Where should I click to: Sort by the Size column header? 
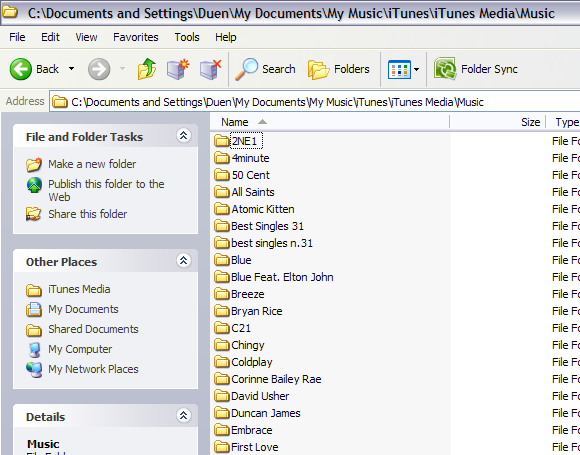coord(498,122)
